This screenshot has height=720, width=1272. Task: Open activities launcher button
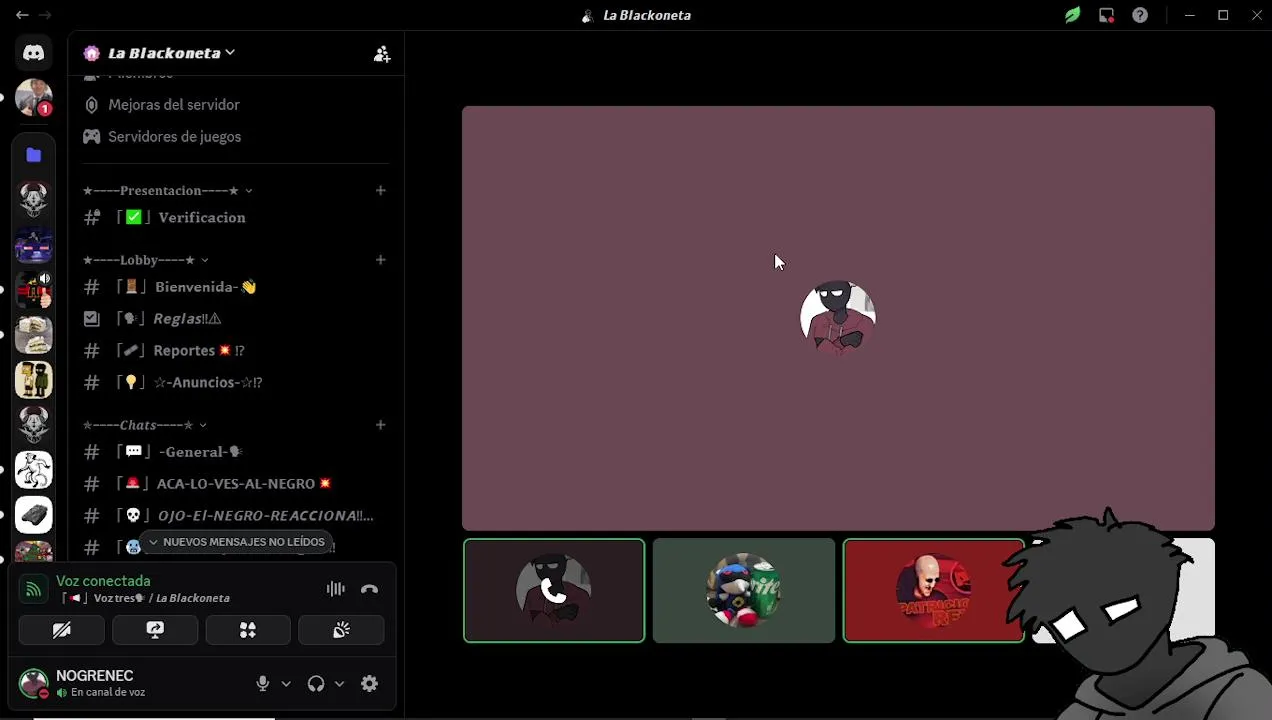(248, 630)
